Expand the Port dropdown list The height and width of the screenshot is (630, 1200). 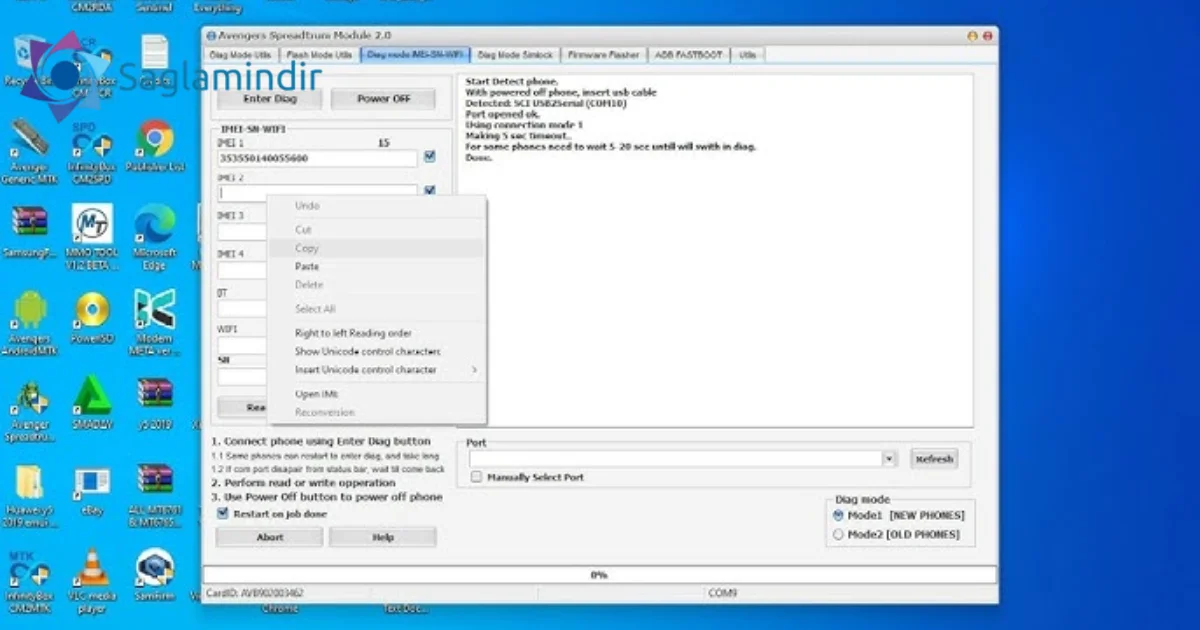click(x=889, y=458)
